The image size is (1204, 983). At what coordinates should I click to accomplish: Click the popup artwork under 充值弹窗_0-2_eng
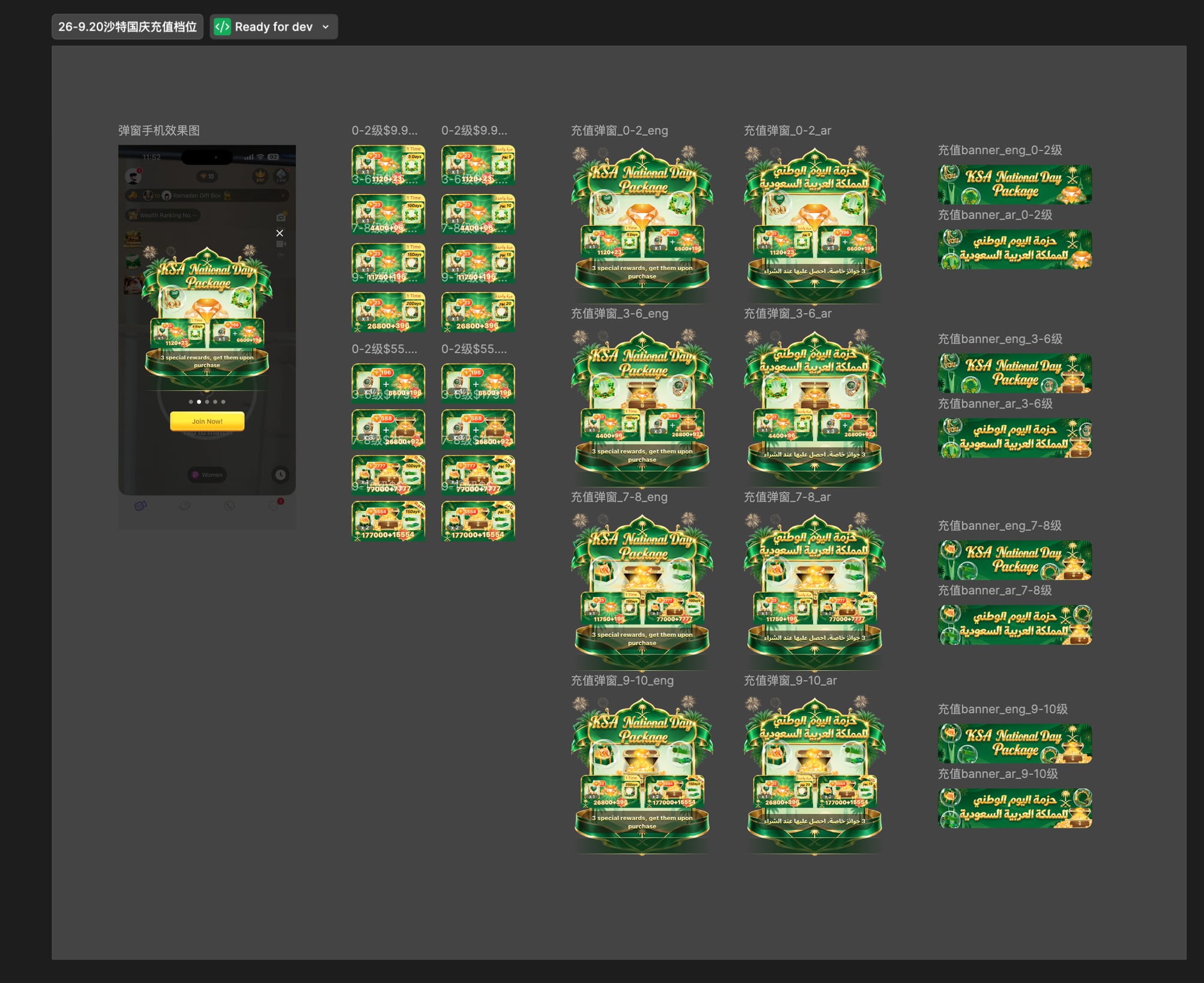click(642, 224)
